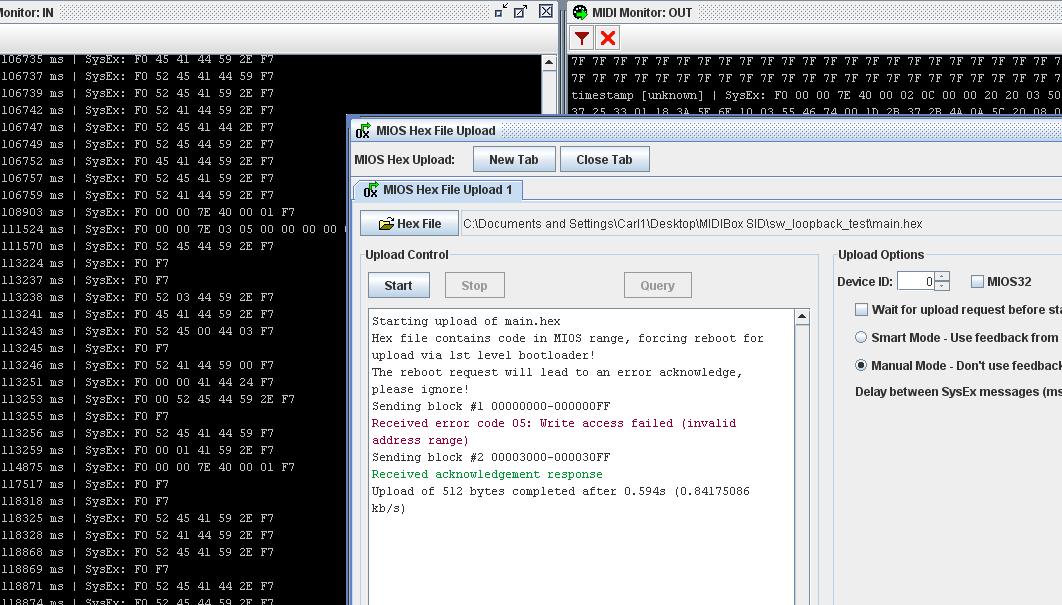Start the hex file upload
Image resolution: width=1062 pixels, height=605 pixels.
point(398,286)
